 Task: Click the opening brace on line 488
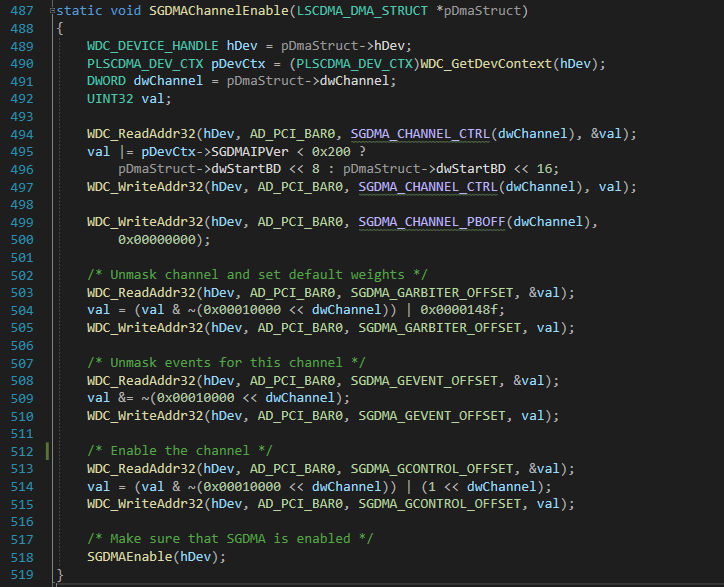tap(60, 28)
